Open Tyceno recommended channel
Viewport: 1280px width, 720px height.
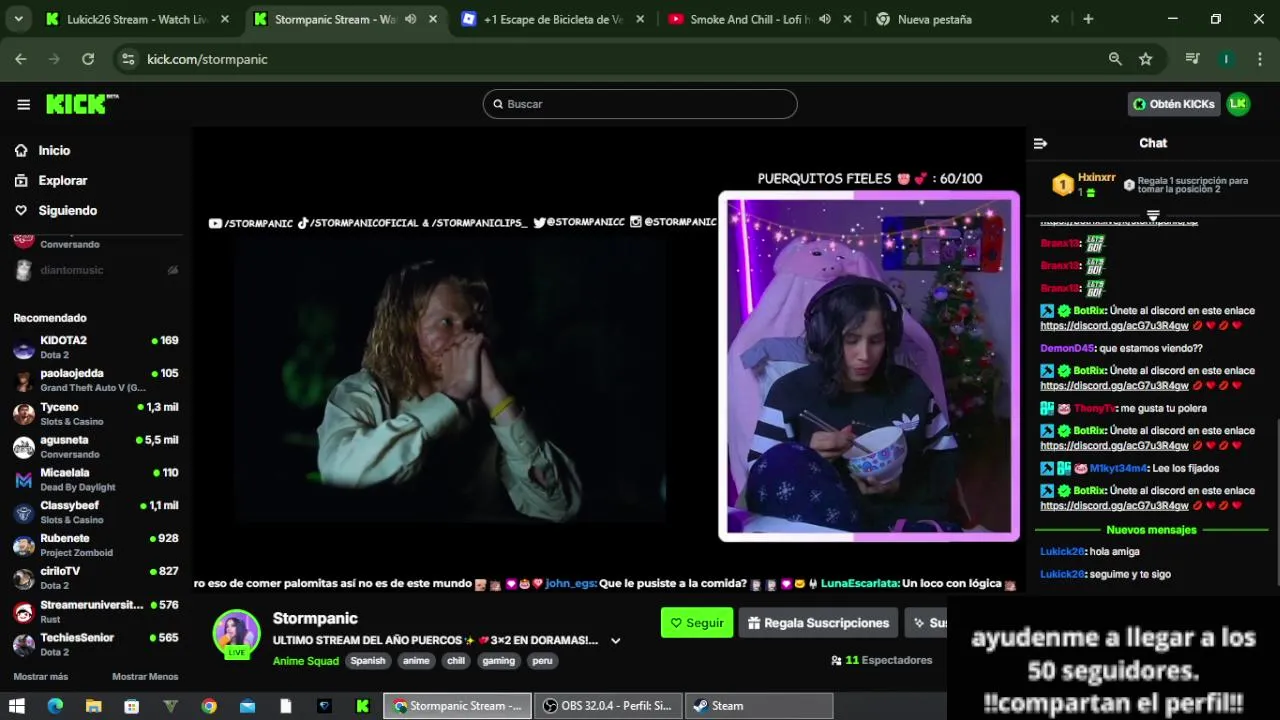(x=96, y=414)
